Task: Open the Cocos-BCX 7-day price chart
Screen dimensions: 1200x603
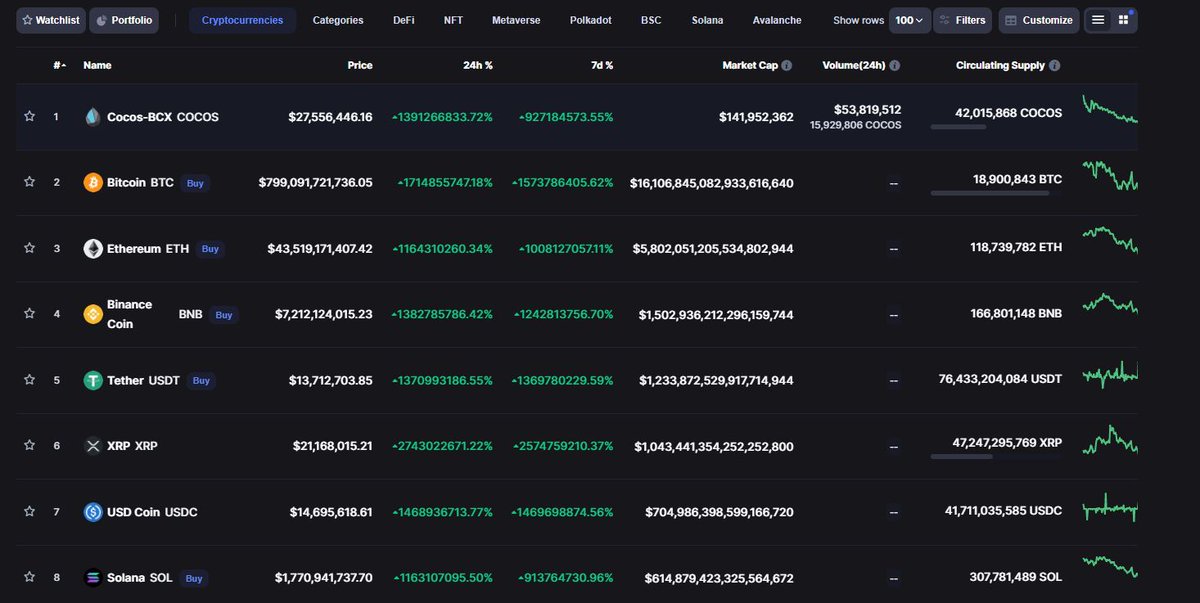Action: (x=1110, y=108)
